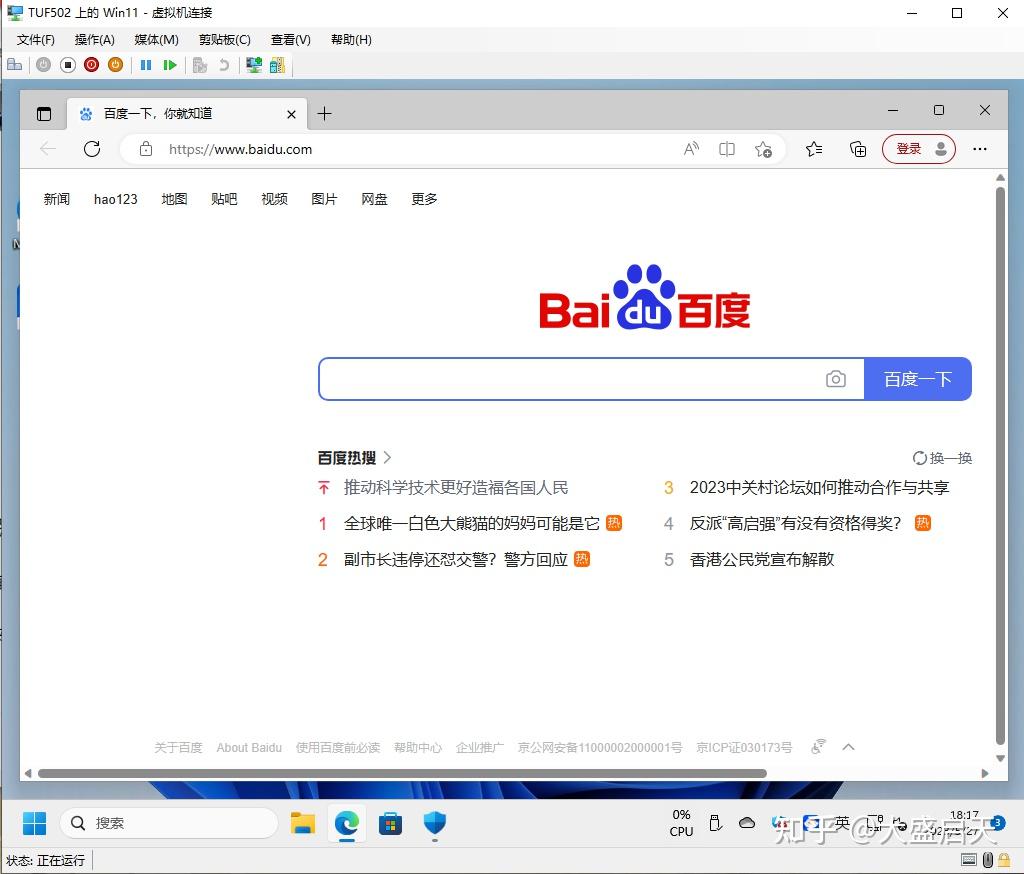Click the 百度一下 search button

(918, 379)
